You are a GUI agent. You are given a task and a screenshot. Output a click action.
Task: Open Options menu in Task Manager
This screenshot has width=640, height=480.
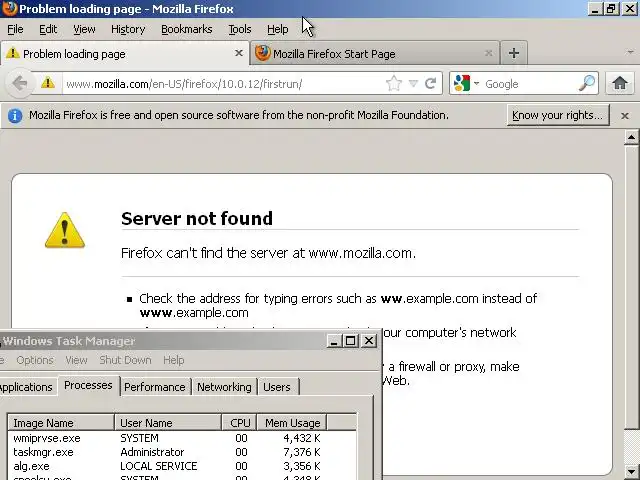[35, 360]
